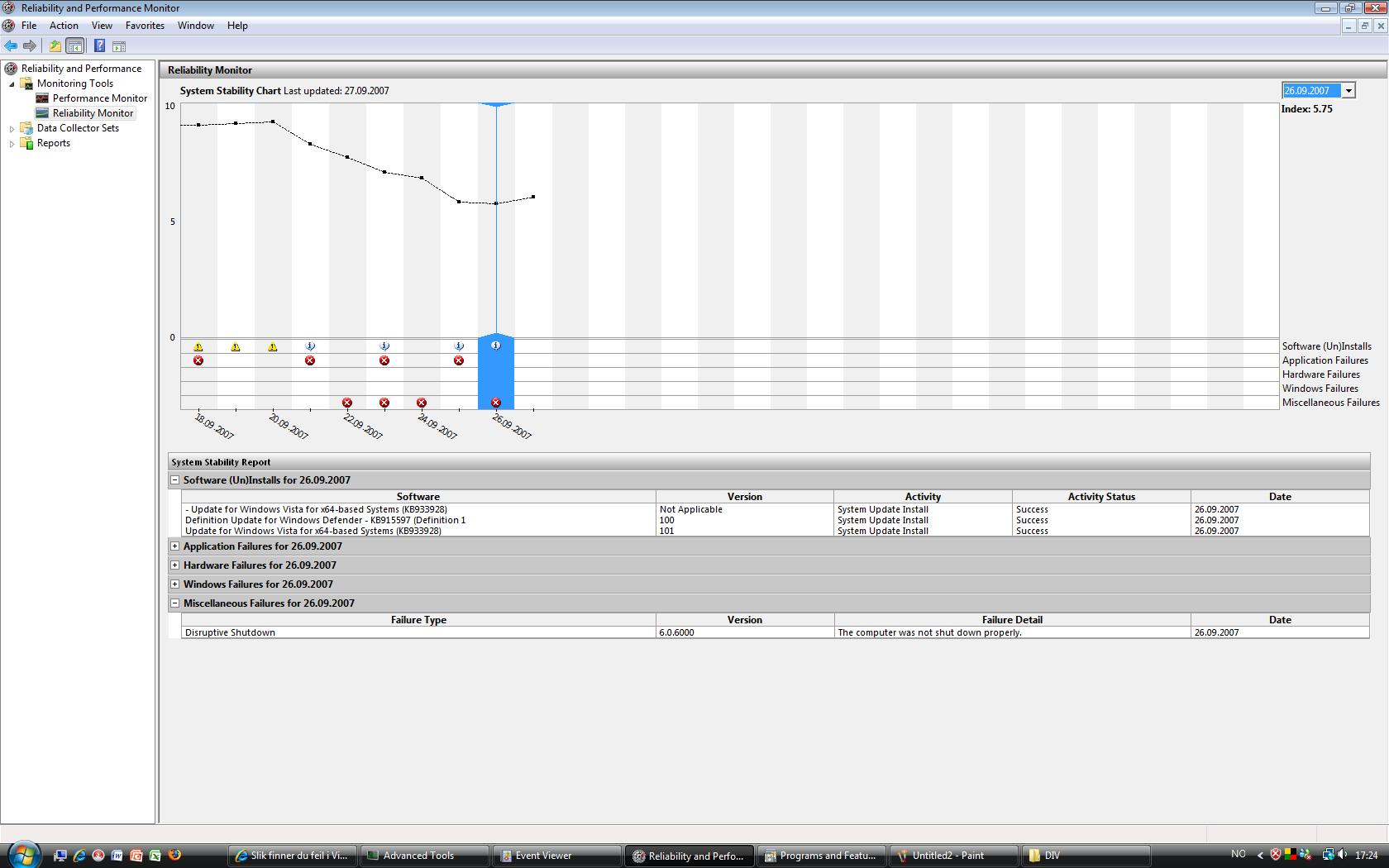
Task: Click the last stability index point after 26.09.2007
Action: [533, 197]
